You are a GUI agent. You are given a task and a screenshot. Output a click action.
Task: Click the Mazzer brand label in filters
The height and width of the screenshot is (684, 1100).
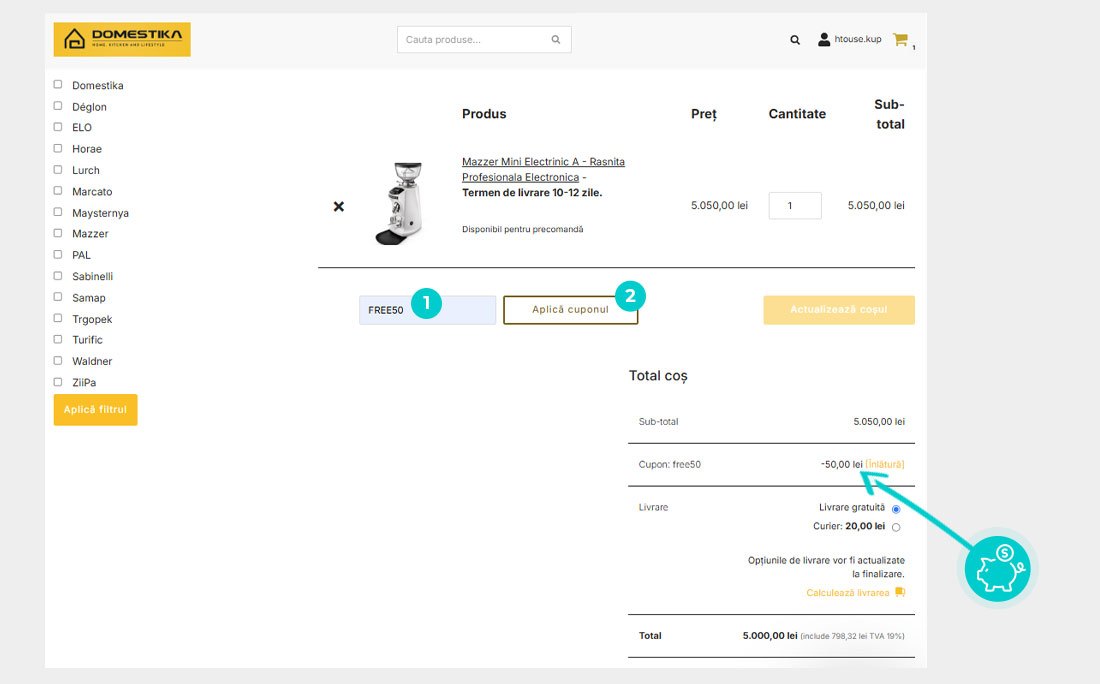click(90, 234)
